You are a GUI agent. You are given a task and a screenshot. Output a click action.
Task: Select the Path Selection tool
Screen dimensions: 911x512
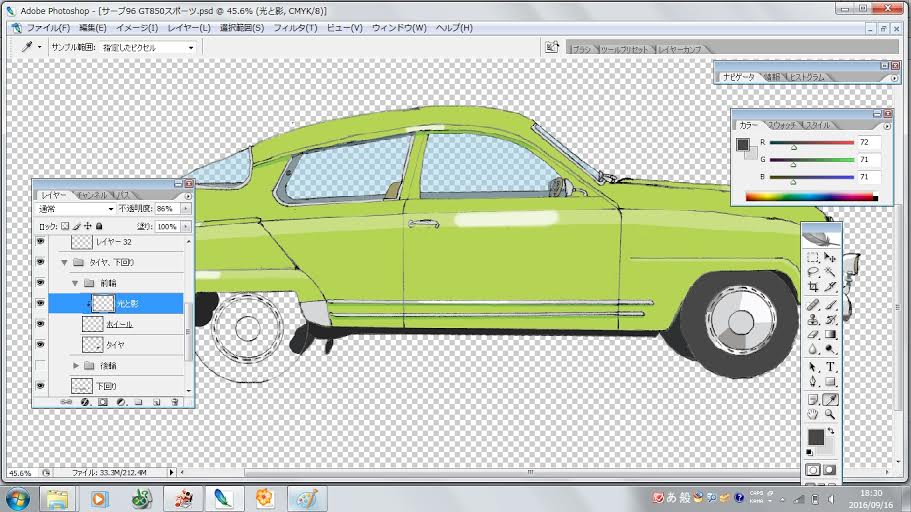pyautogui.click(x=813, y=367)
